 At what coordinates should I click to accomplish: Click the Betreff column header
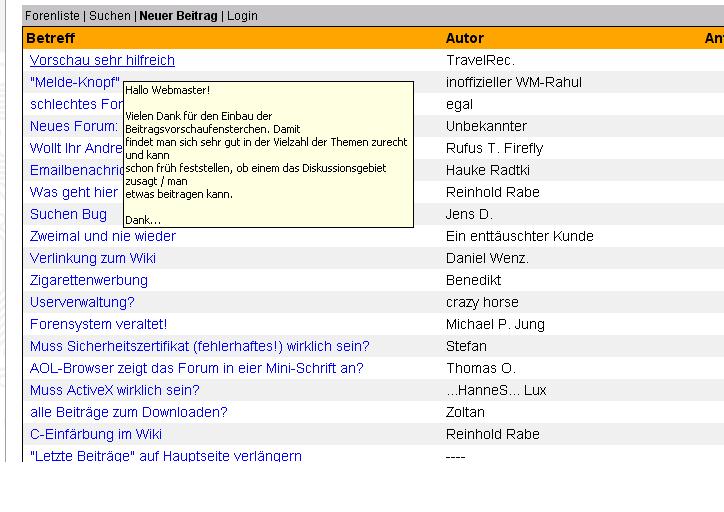click(x=50, y=38)
